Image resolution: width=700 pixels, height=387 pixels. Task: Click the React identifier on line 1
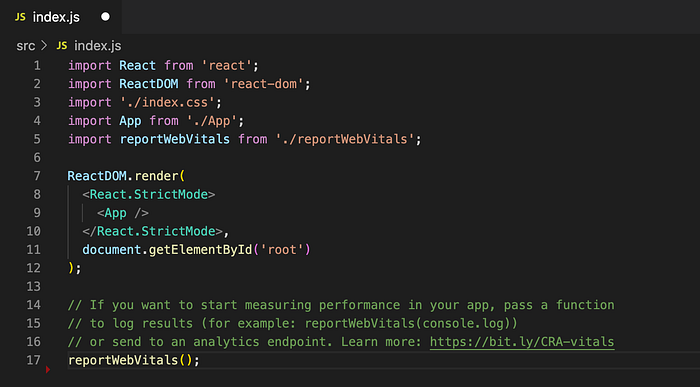[x=138, y=66]
